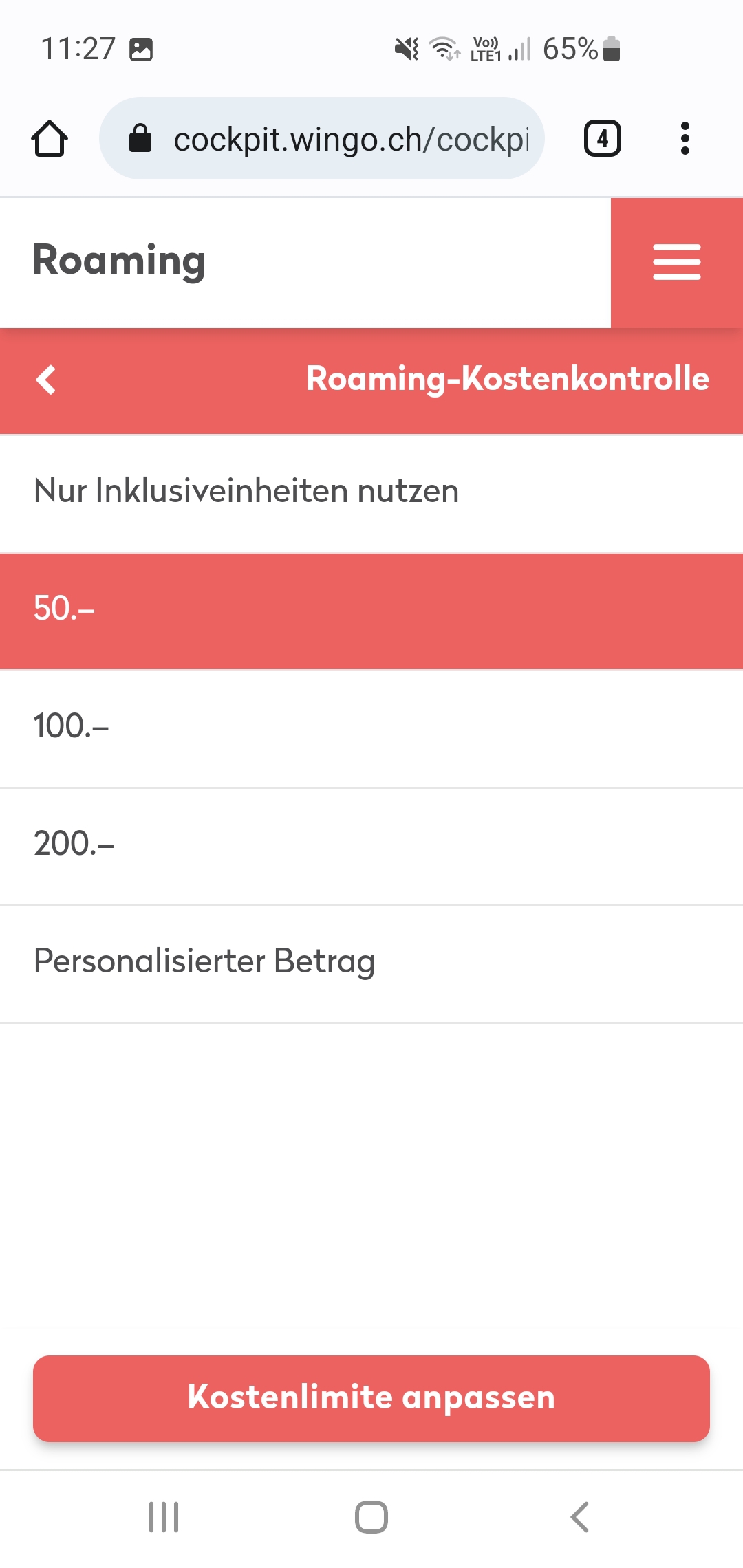Tap Kostenlimite anpassen button
Screen dimensions: 743x1568
point(371,1398)
